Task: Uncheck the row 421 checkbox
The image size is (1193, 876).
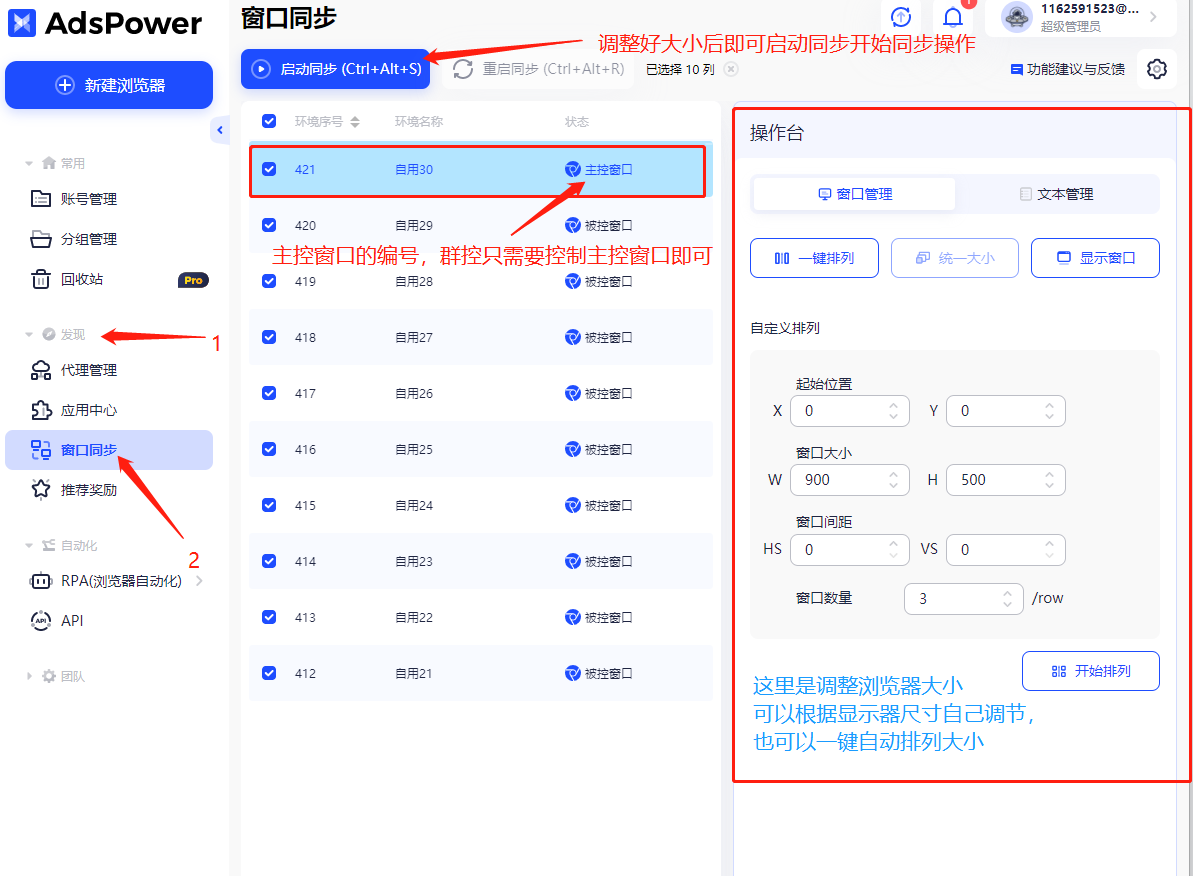Action: tap(269, 169)
